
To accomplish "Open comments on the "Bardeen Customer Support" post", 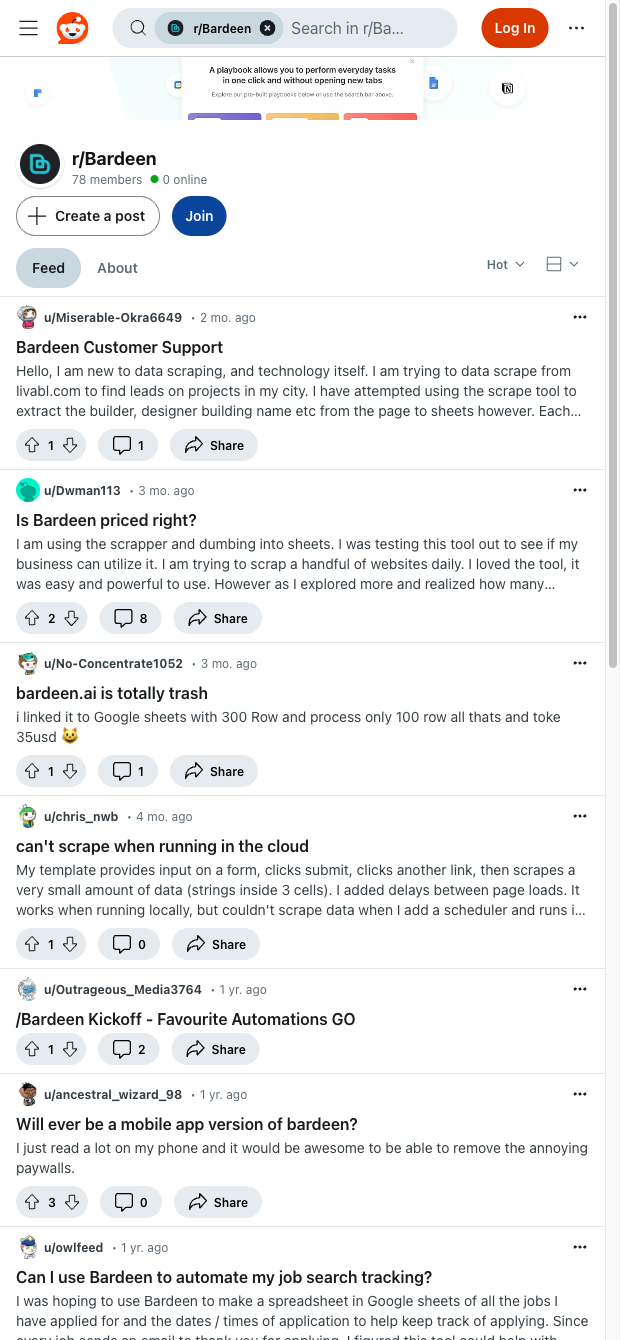I will (x=128, y=445).
